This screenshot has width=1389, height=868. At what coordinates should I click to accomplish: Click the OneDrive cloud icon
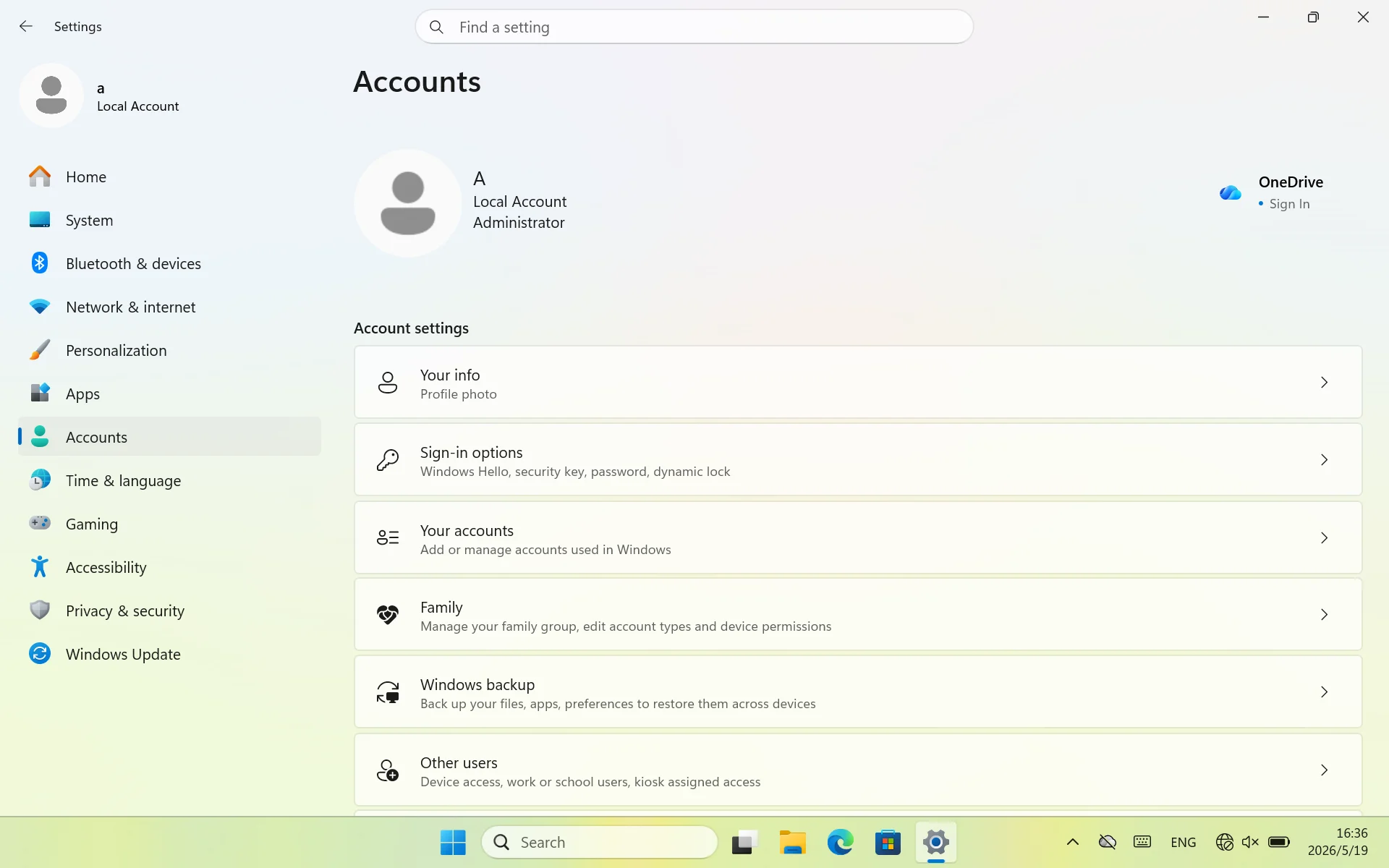(1230, 192)
